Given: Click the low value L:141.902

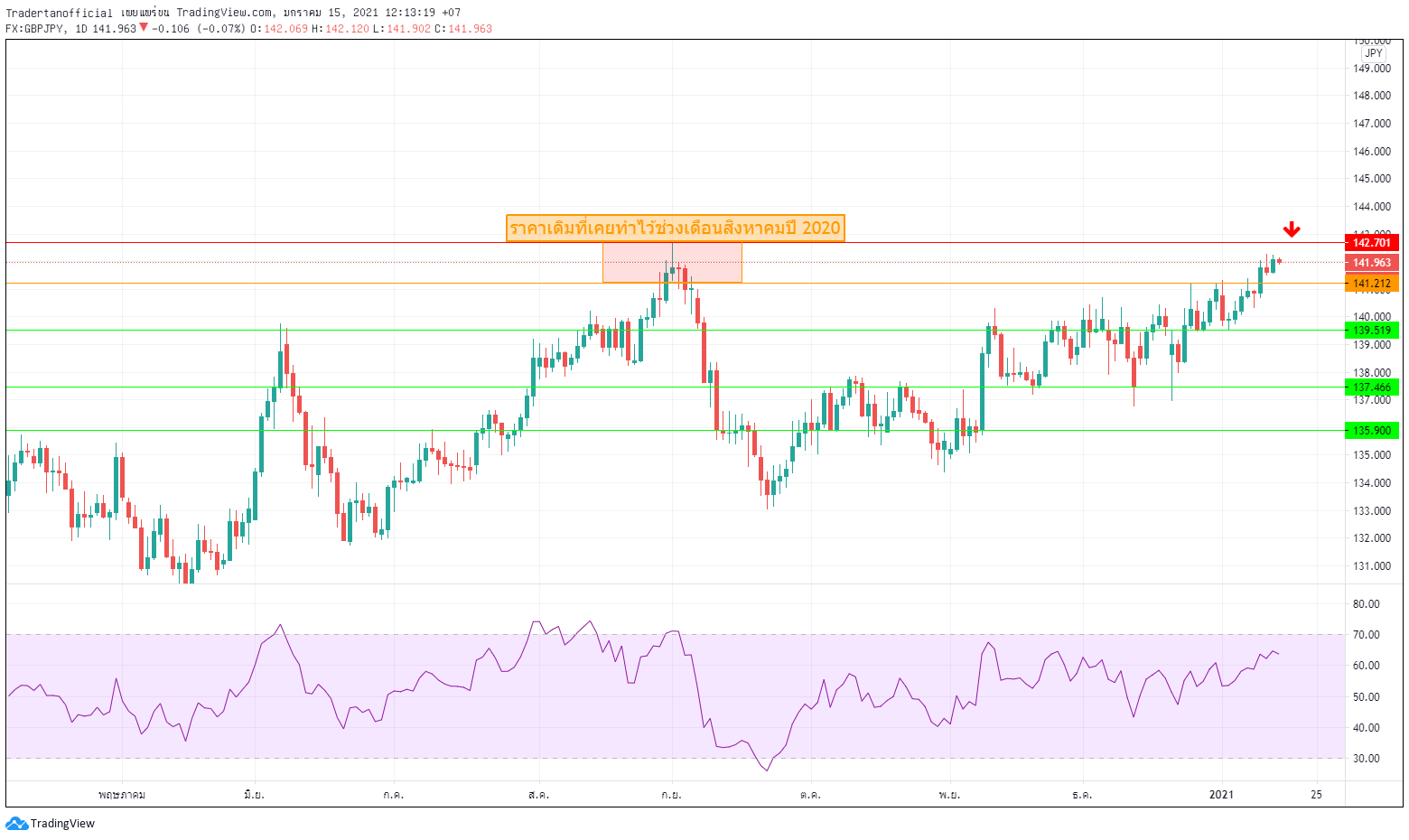Looking at the screenshot, I should point(402,29).
